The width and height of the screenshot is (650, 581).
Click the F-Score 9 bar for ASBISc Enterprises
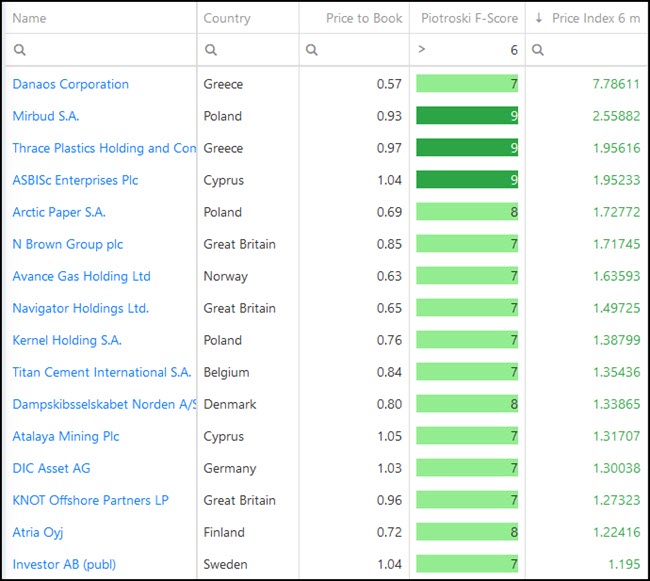[467, 180]
